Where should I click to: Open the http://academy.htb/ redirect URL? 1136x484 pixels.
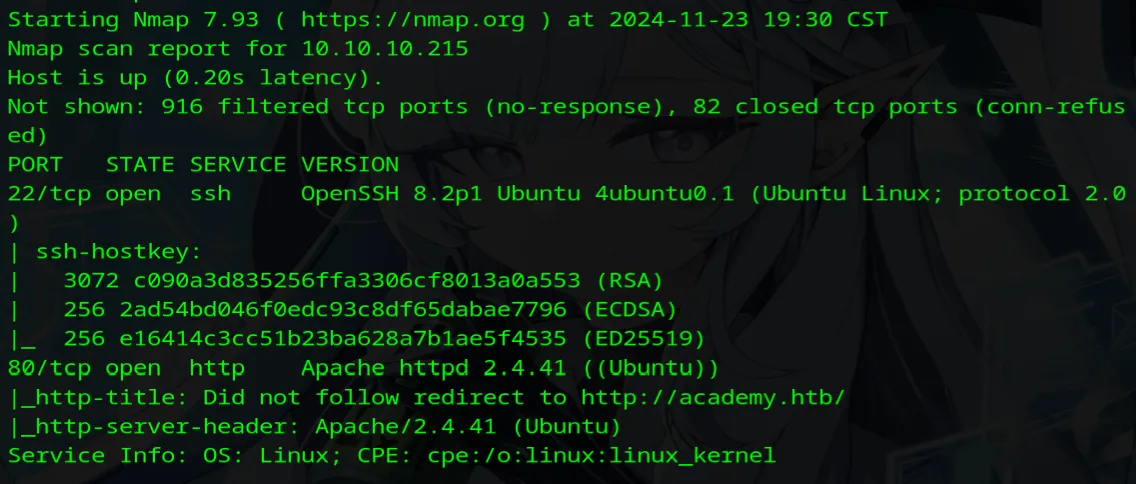[x=713, y=397]
